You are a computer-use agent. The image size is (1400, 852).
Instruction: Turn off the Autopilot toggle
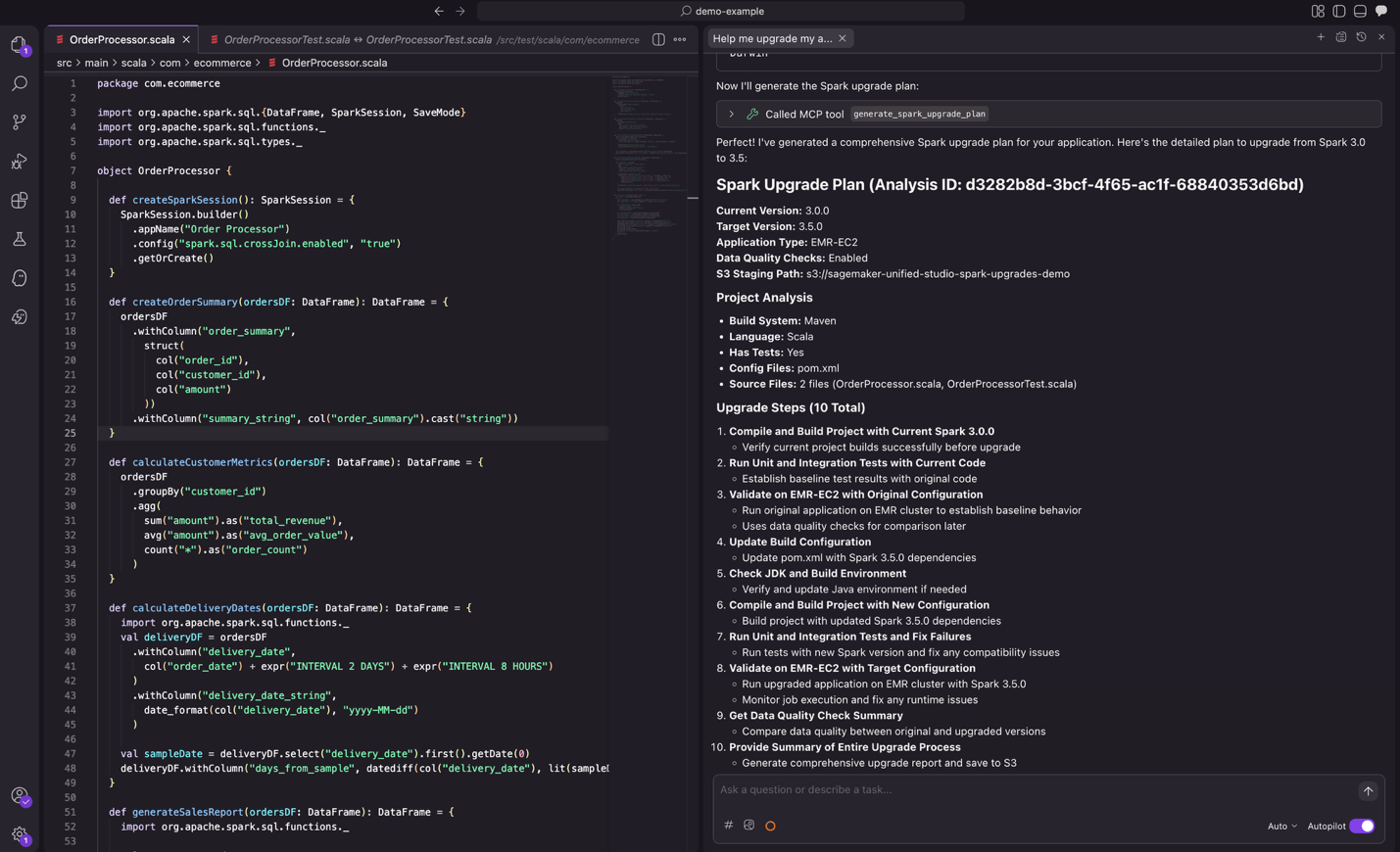coord(1362,826)
